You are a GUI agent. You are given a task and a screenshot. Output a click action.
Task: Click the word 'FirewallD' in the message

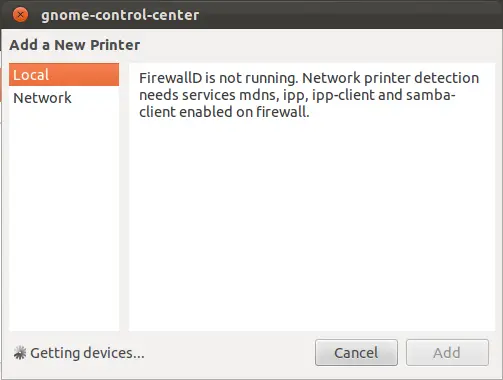click(171, 78)
